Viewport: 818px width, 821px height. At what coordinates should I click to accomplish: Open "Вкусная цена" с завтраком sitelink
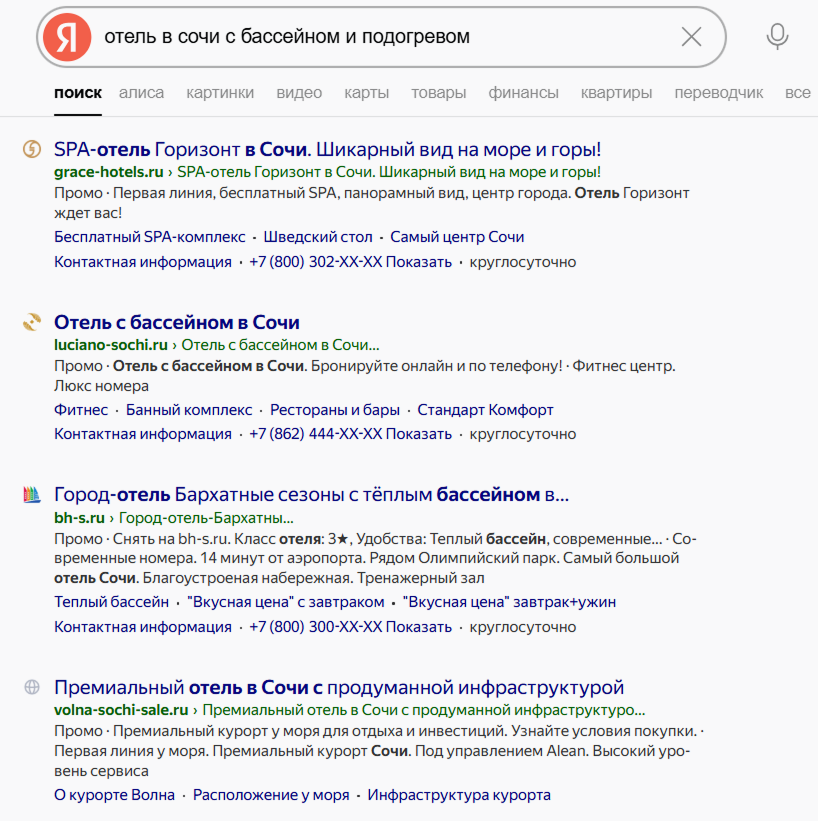(x=286, y=602)
